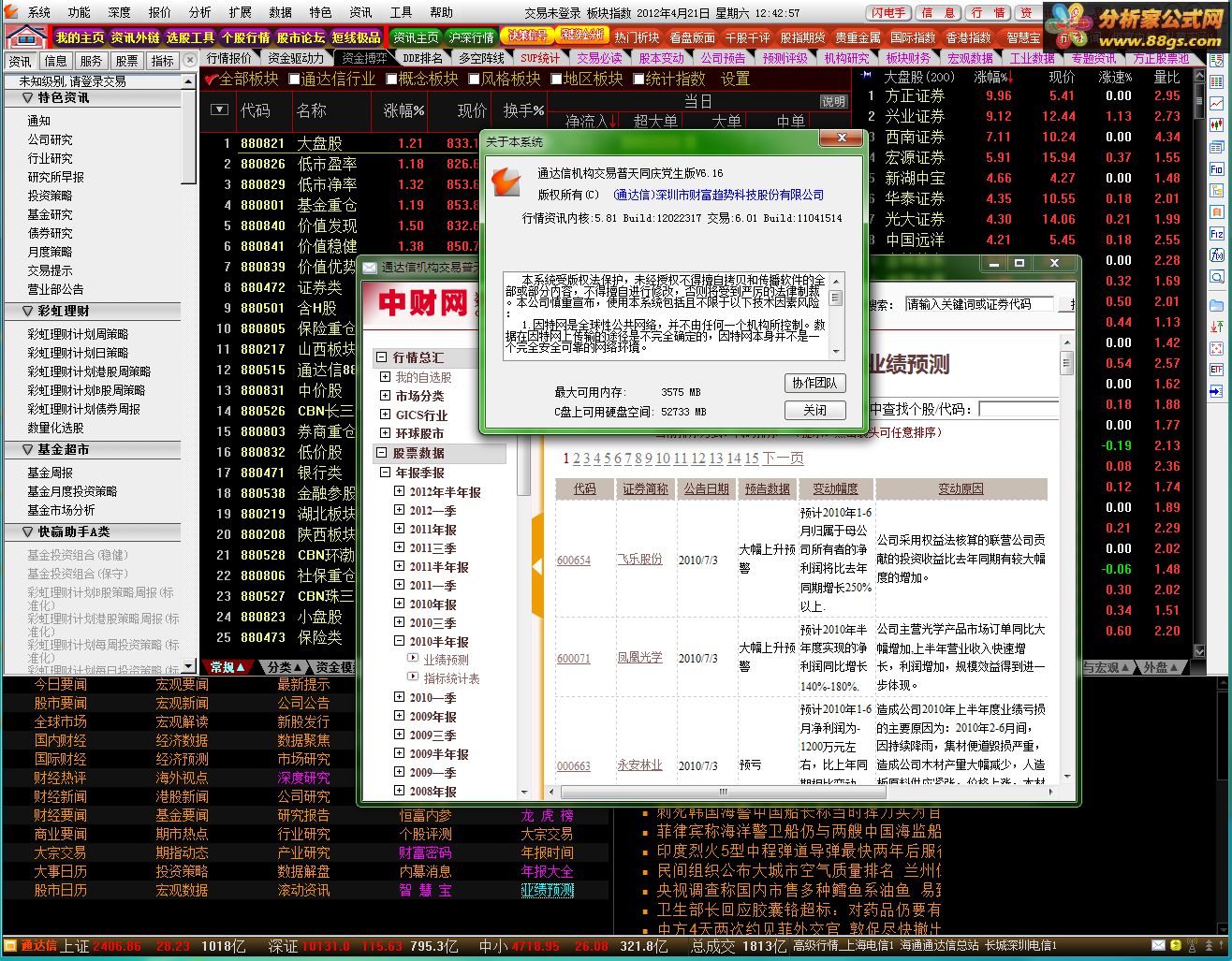Expand the 市场分类 tree node
The image size is (1232, 961).
coord(385,396)
